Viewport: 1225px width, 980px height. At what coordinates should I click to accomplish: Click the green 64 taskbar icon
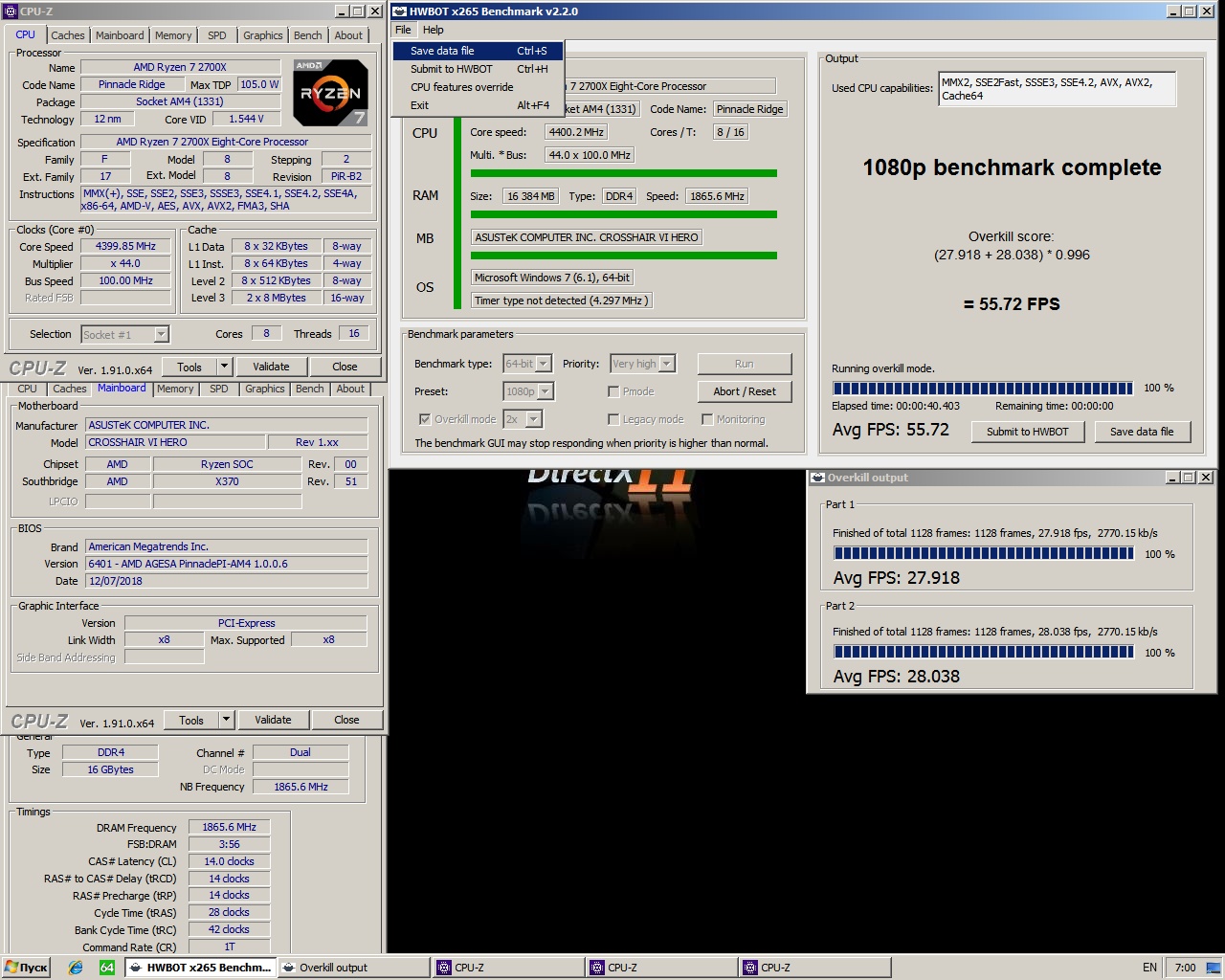coord(107,968)
